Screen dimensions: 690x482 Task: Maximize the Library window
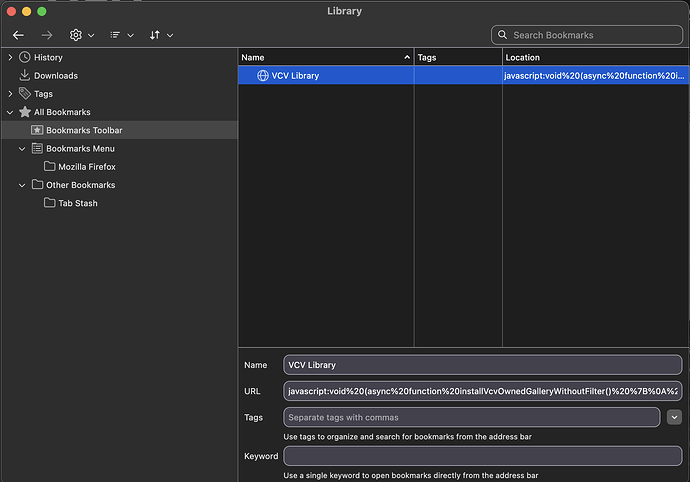click(x=41, y=11)
